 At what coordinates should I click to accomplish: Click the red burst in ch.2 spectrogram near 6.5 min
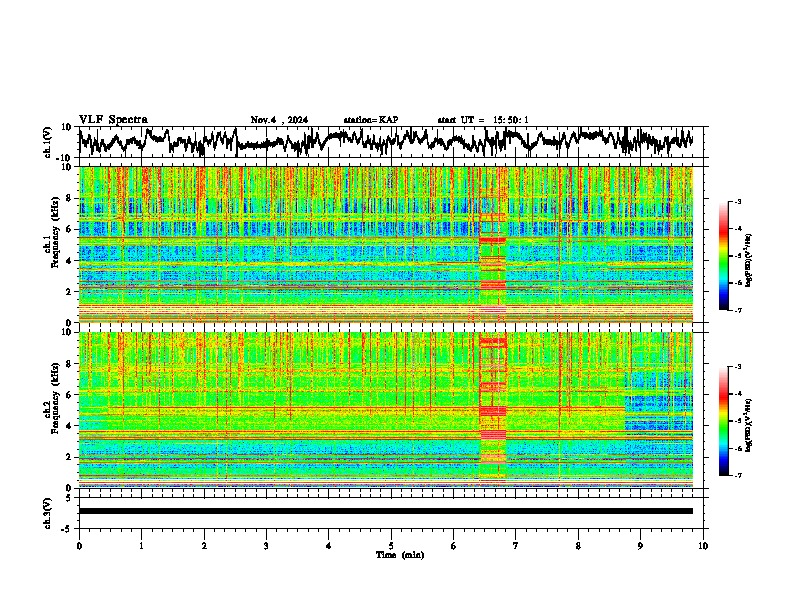pos(492,410)
